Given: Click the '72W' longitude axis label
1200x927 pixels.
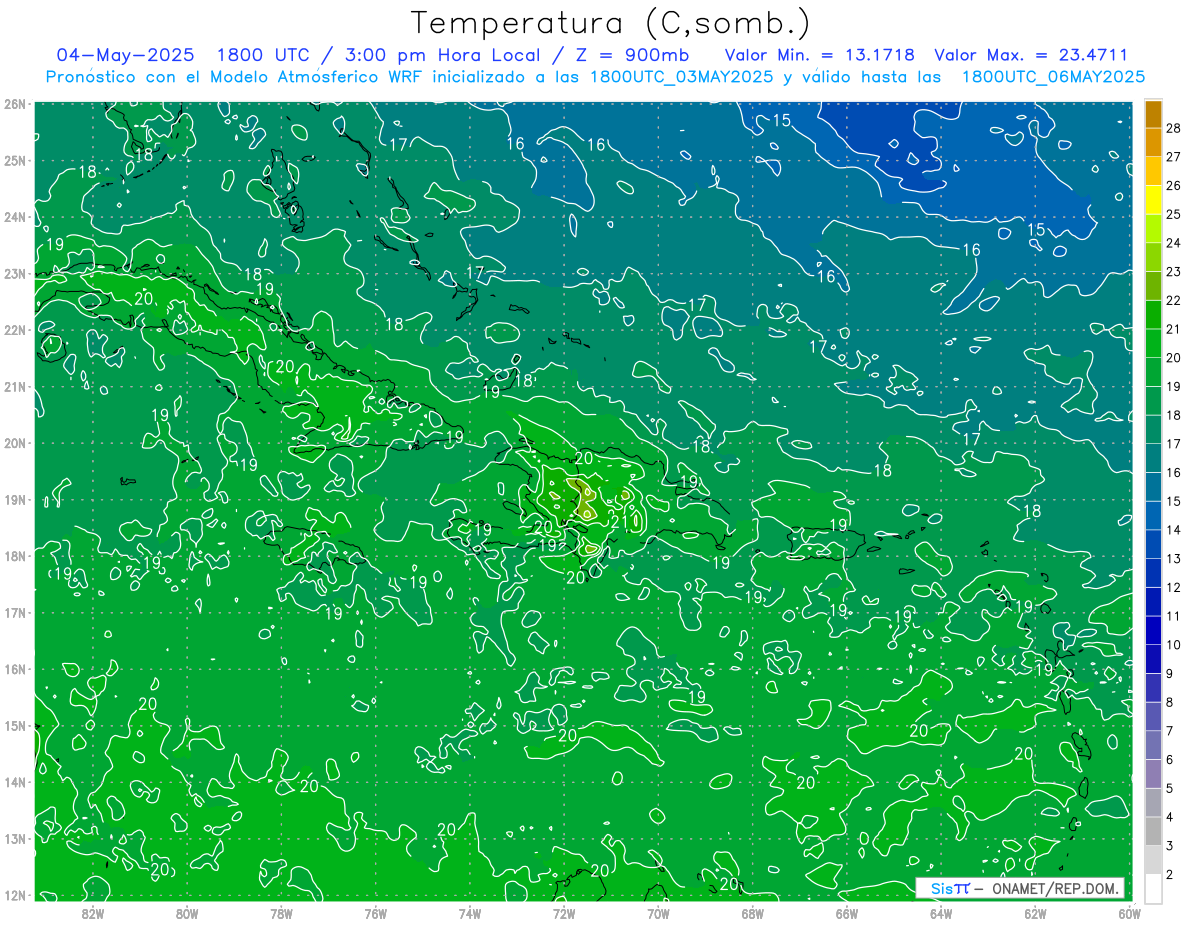Looking at the screenshot, I should (x=564, y=912).
